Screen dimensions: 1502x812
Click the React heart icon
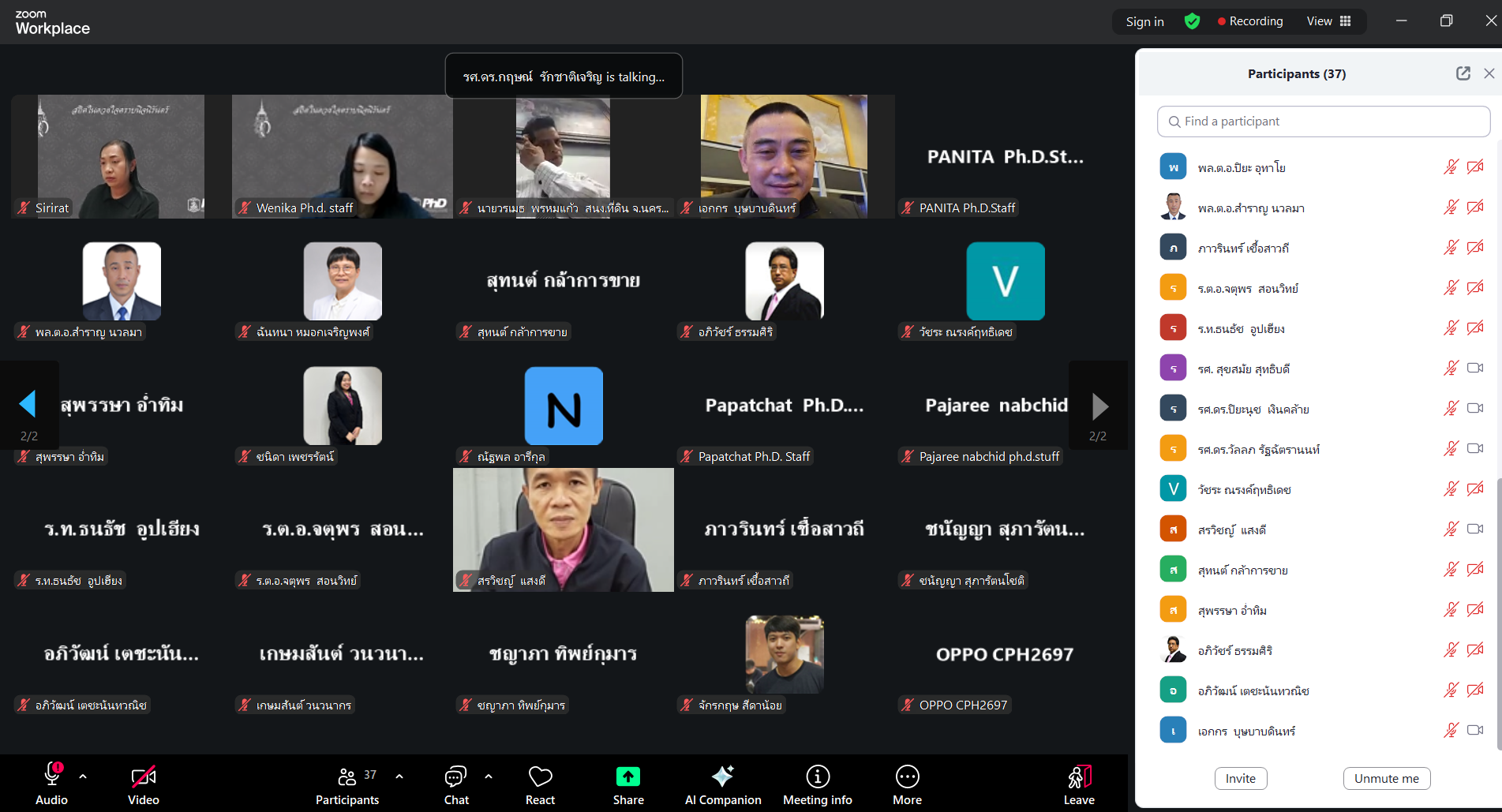click(540, 784)
